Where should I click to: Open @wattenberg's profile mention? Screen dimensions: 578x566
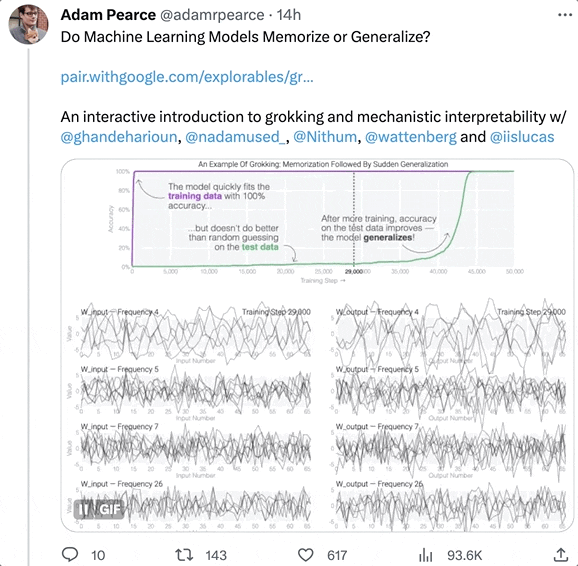[x=411, y=137]
